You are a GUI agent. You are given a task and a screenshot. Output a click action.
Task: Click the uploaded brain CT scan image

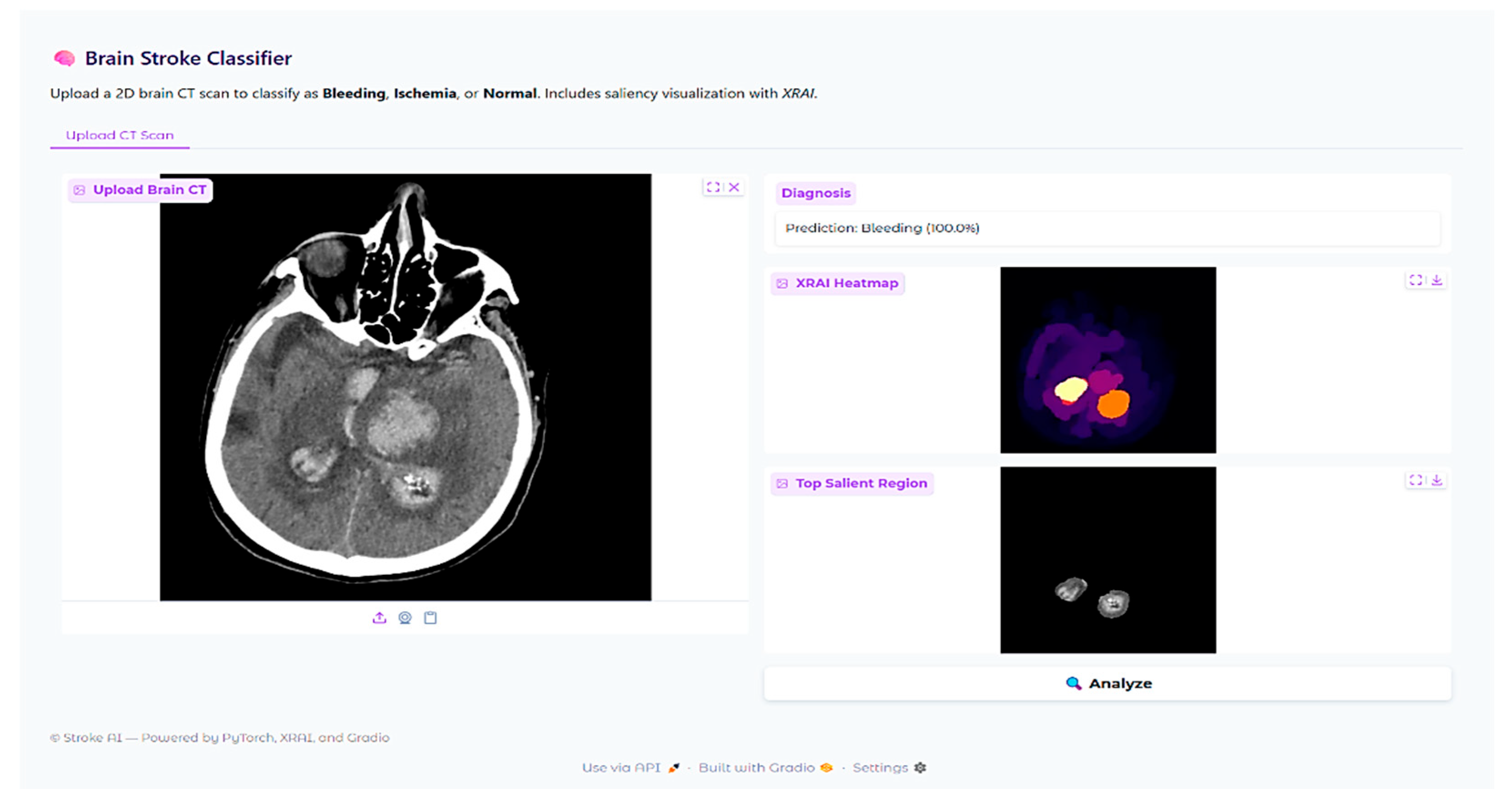click(x=405, y=387)
